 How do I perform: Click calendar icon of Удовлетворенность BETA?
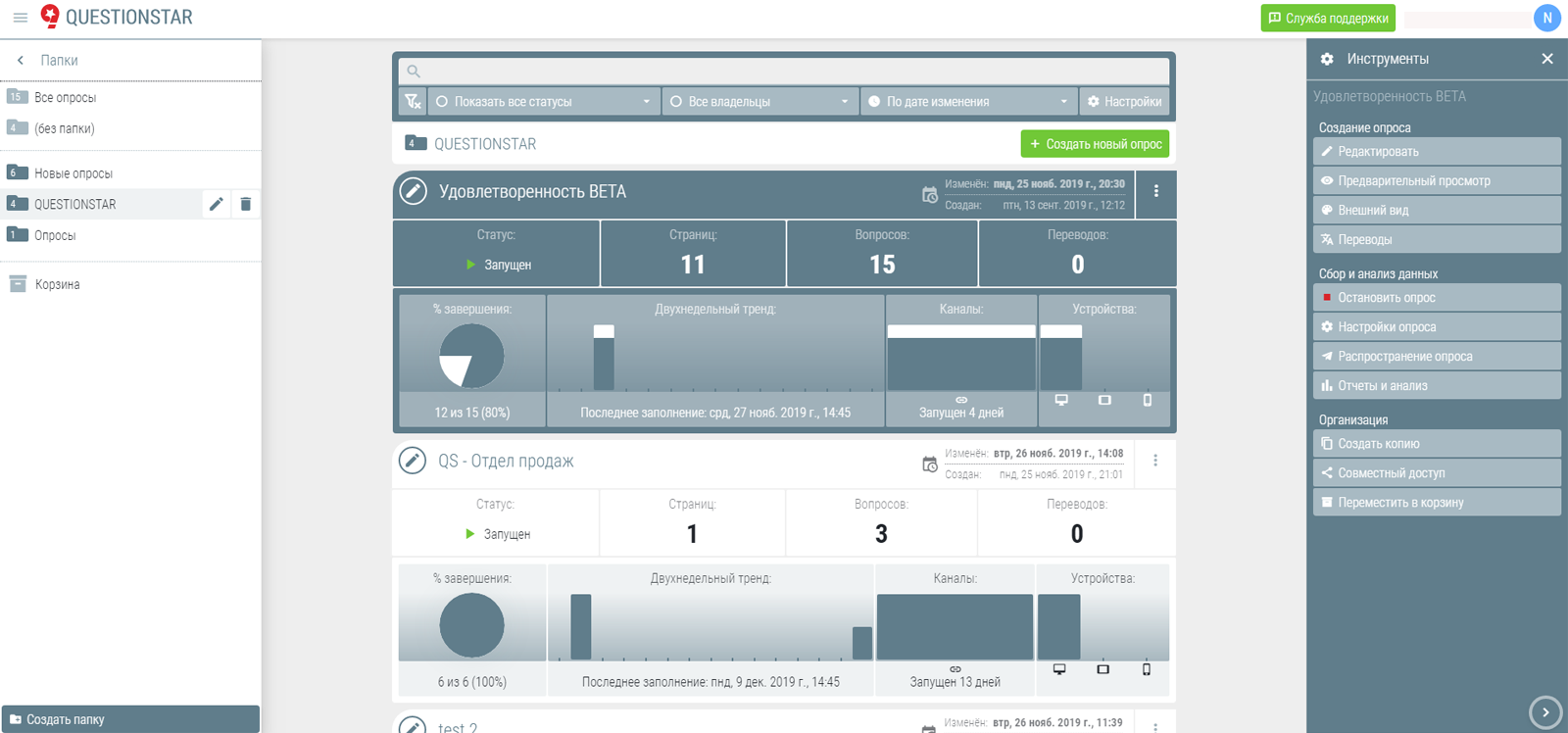[x=929, y=195]
